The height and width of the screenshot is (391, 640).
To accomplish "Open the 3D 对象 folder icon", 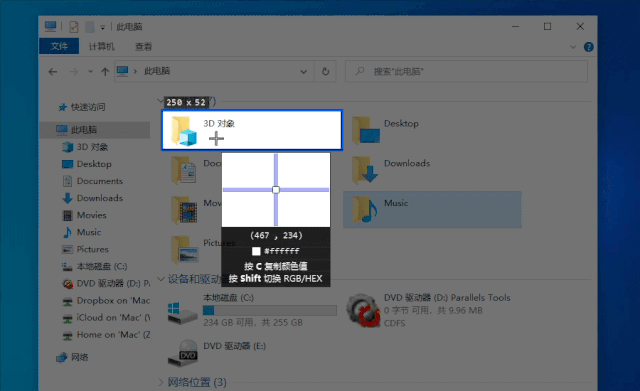I will pos(184,131).
